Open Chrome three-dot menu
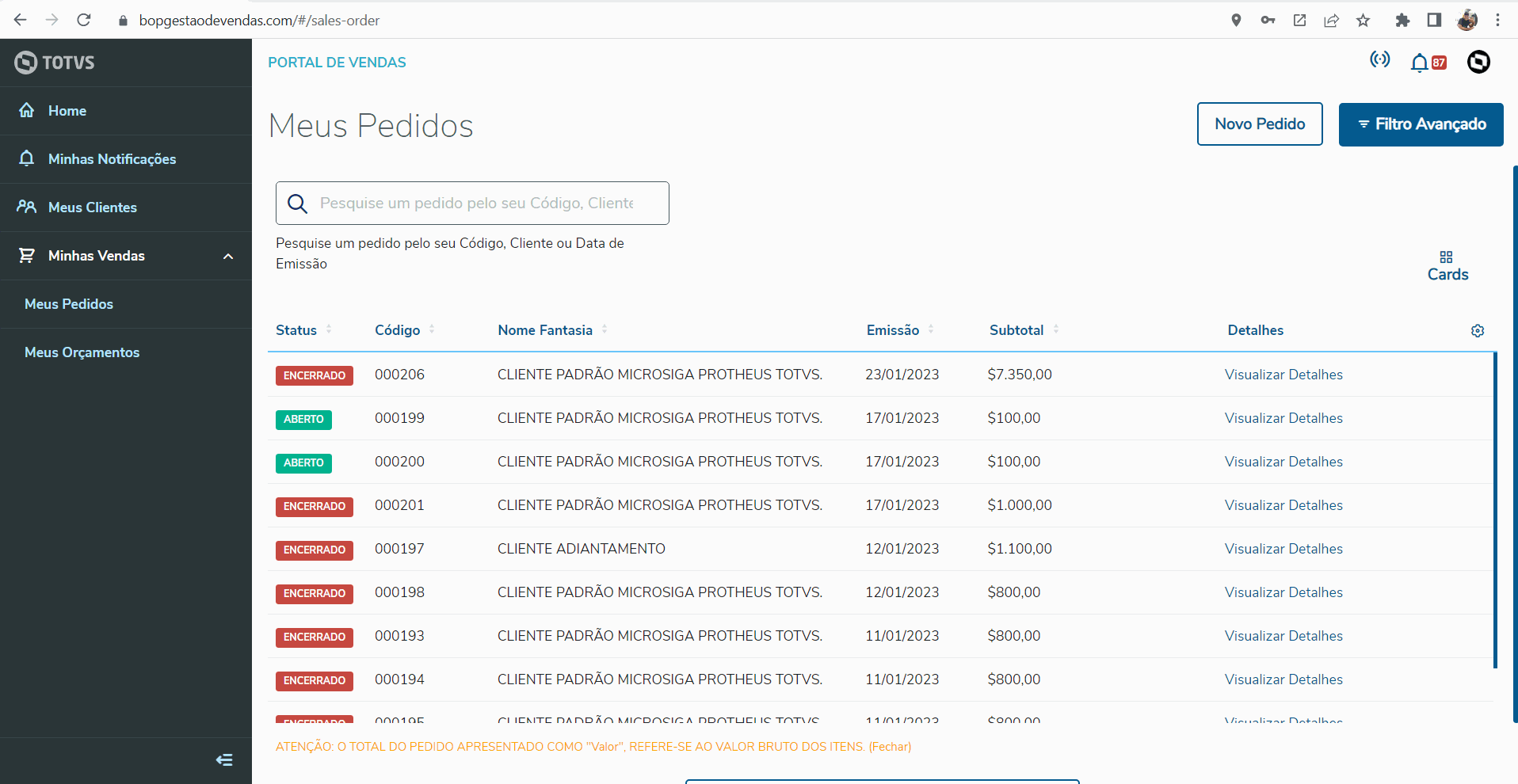The height and width of the screenshot is (784, 1518). pos(1497,21)
